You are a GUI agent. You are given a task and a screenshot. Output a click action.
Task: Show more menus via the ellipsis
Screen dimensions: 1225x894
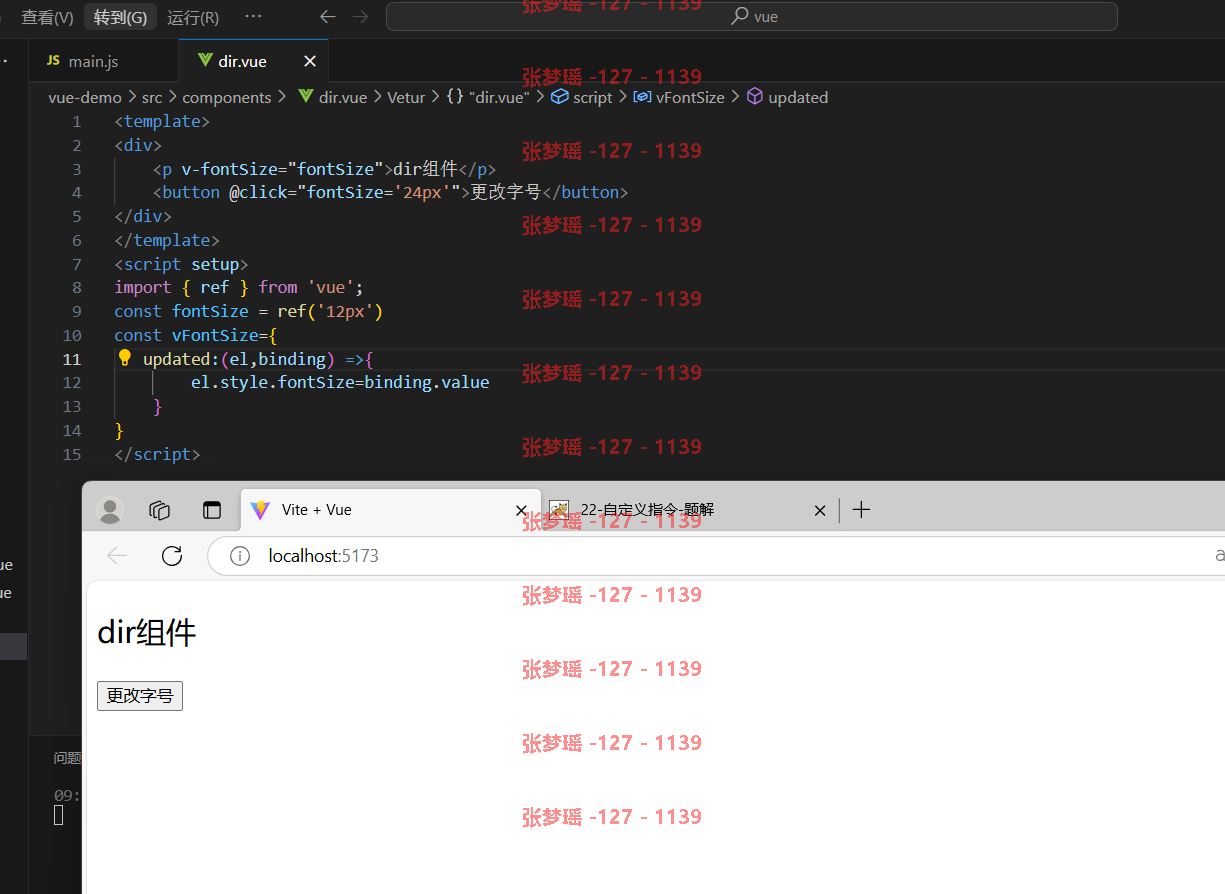(x=253, y=17)
